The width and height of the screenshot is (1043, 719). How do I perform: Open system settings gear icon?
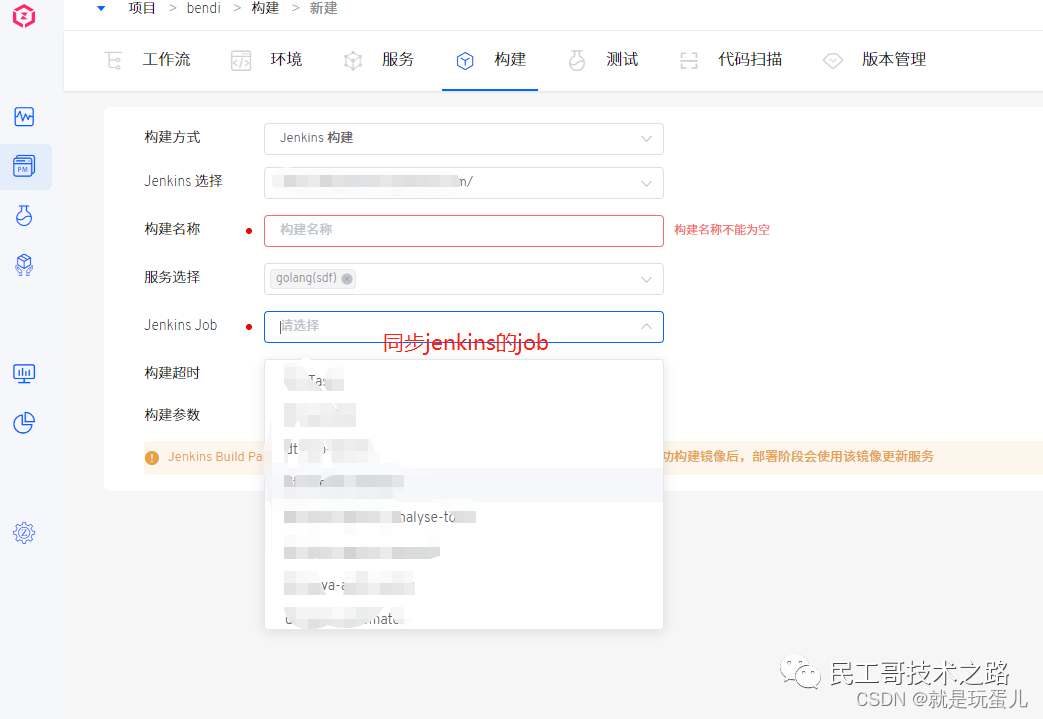tap(25, 533)
